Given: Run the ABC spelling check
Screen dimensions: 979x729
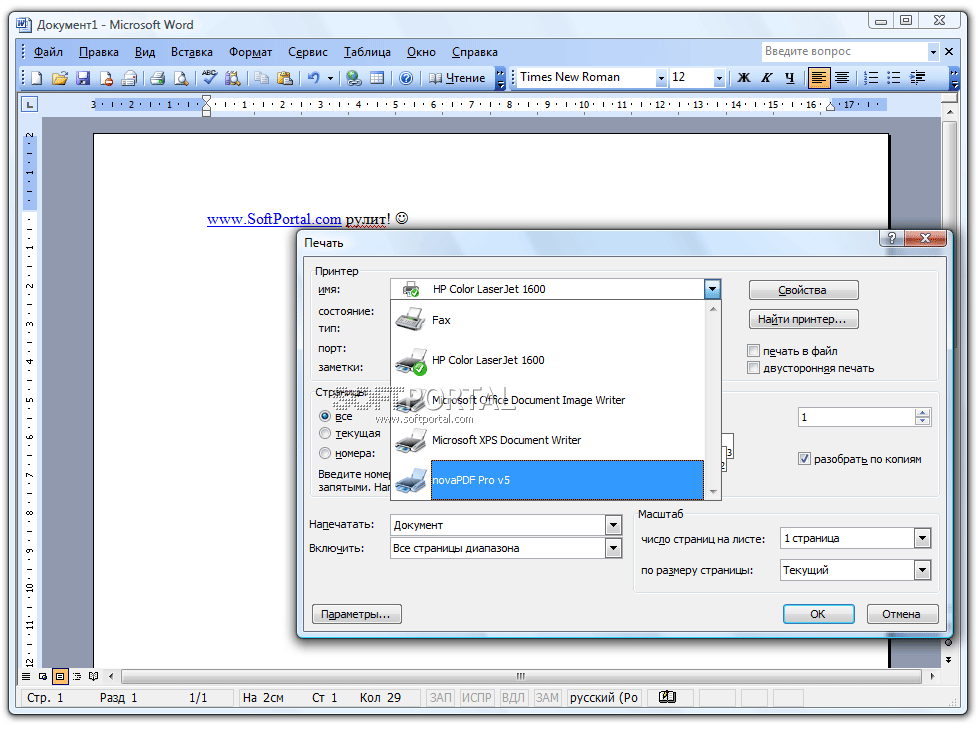Looking at the screenshot, I should pyautogui.click(x=209, y=77).
